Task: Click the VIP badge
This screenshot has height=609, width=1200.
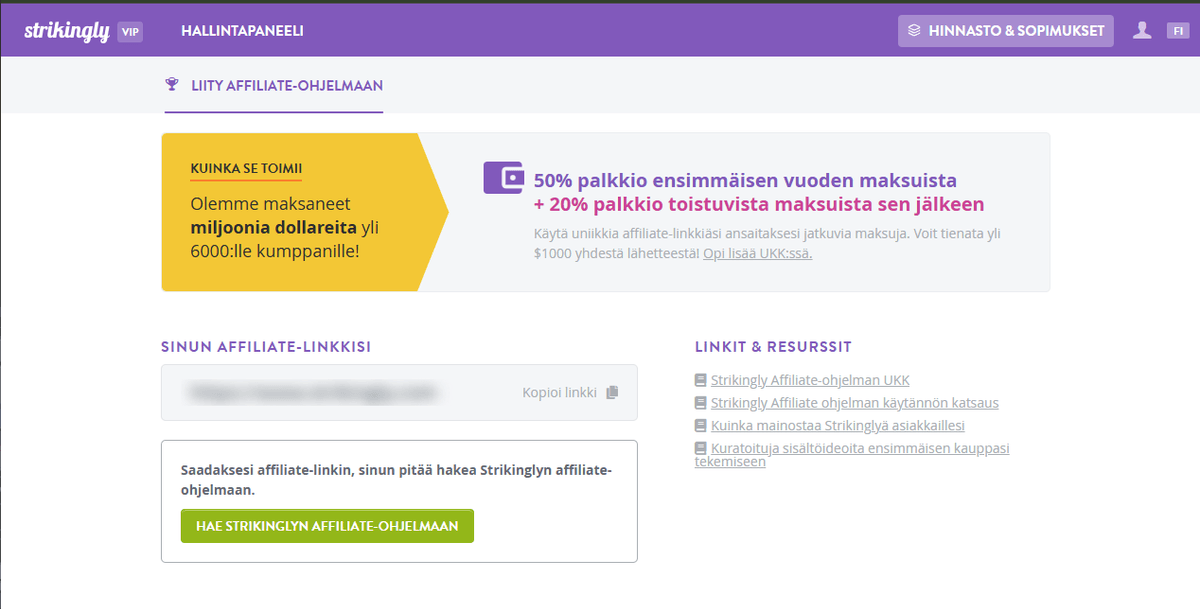Action: [x=130, y=32]
